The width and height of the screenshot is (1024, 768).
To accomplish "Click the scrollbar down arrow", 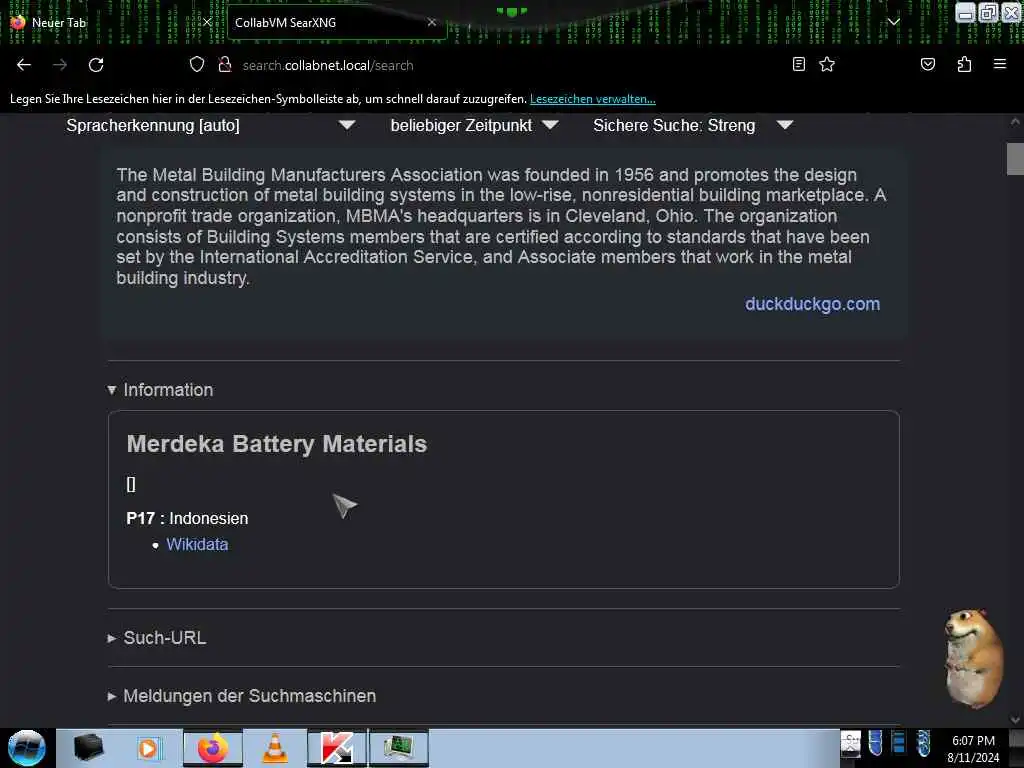I will coord(1015,719).
